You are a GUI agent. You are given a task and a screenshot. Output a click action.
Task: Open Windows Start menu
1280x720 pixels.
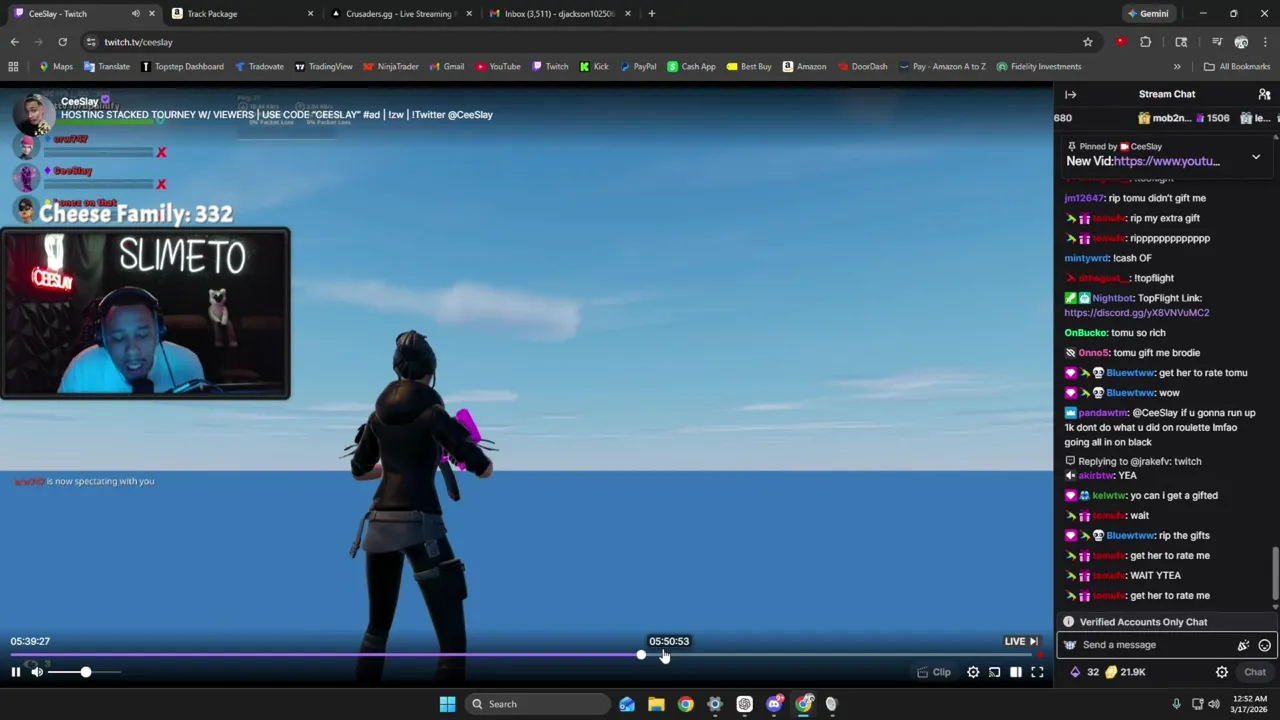(447, 704)
